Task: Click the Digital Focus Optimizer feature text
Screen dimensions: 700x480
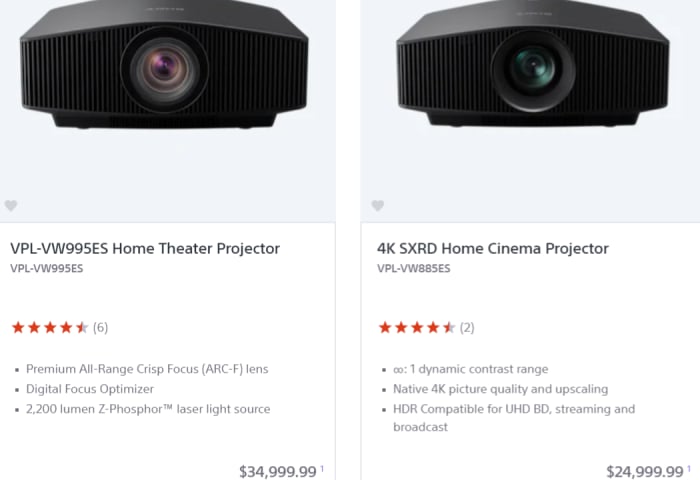Action: (90, 389)
